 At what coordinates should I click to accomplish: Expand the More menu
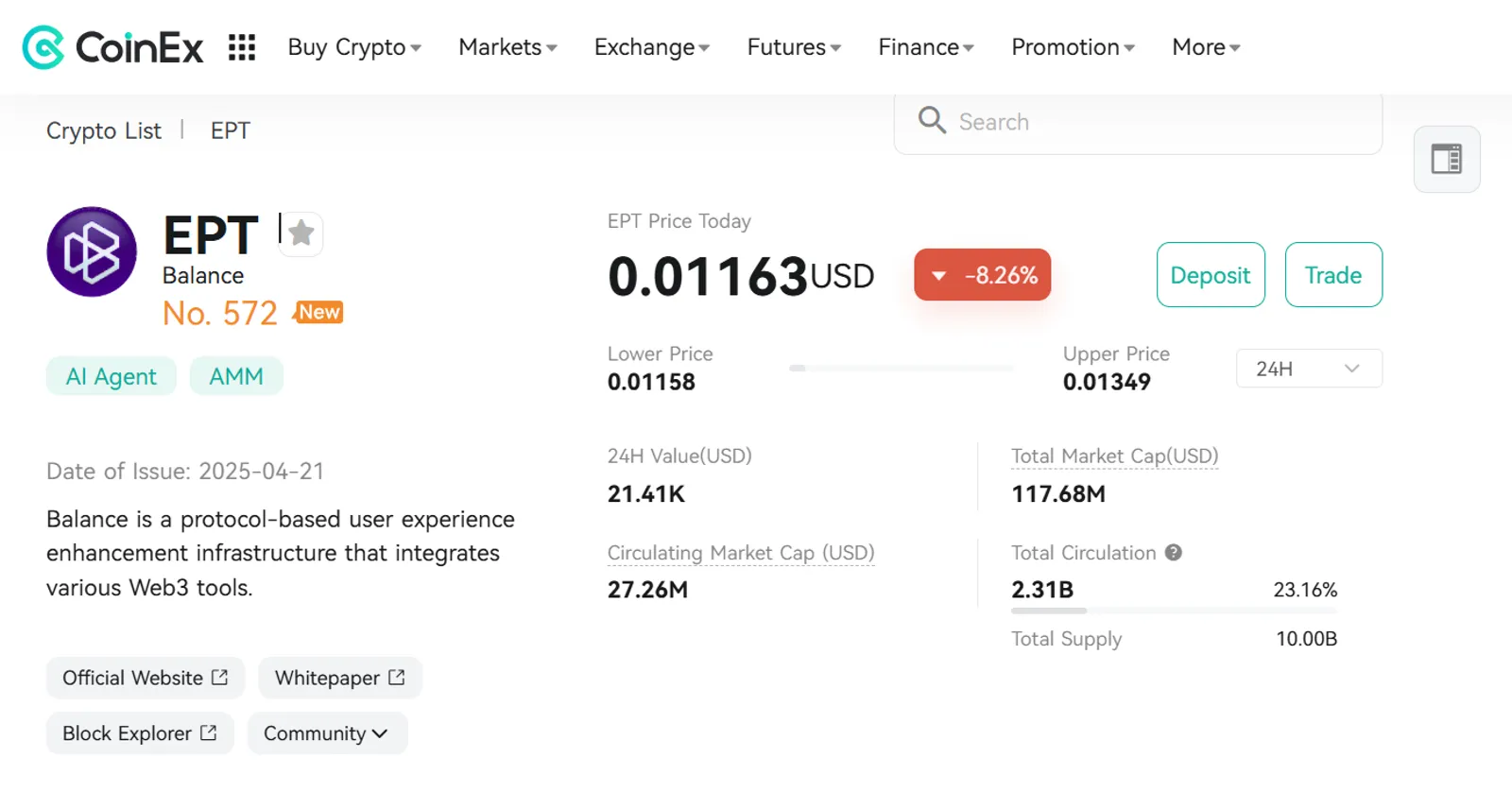pyautogui.click(x=1206, y=47)
